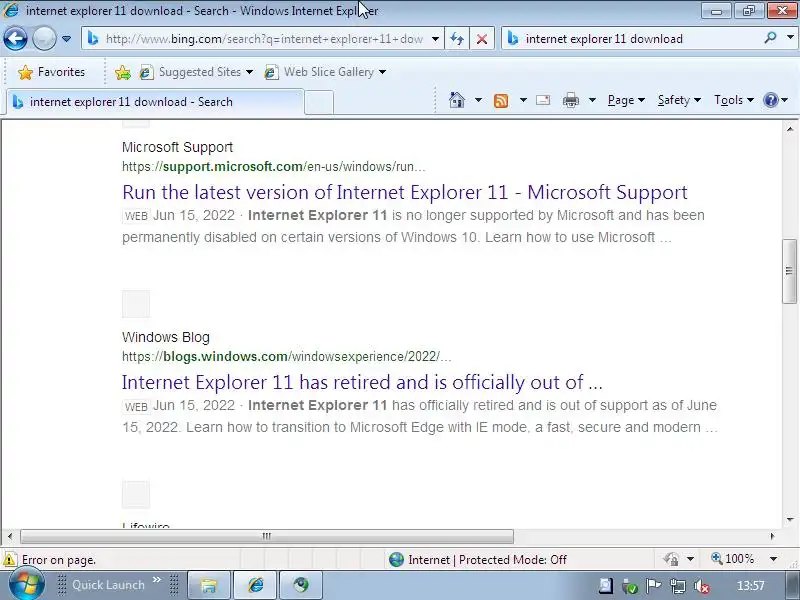Expand Quick Launch chevron
Screen dimensions: 800x600
[157, 580]
